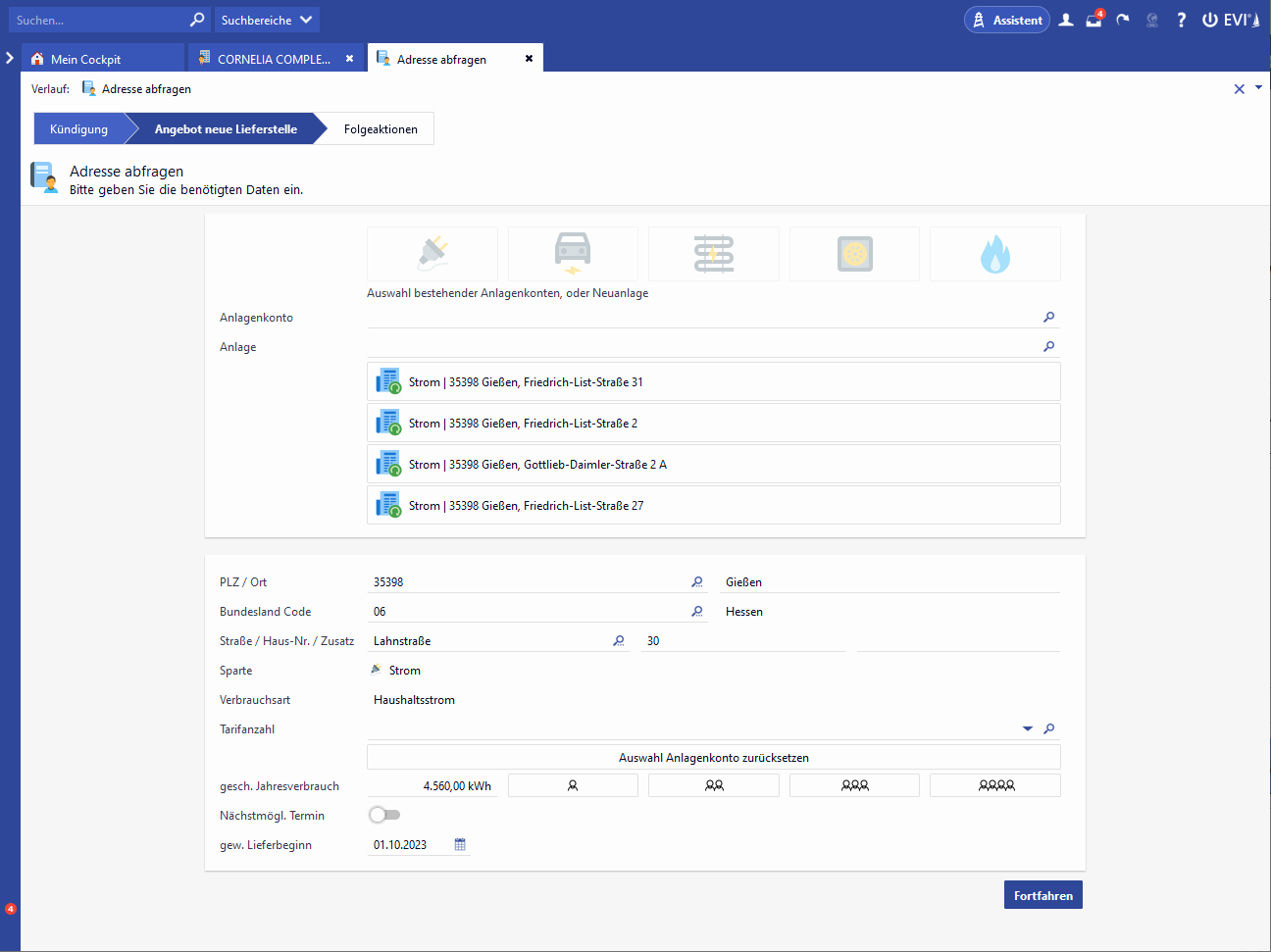Switch to the Mein Cockpit tab
The height and width of the screenshot is (952, 1271).
coord(86,59)
